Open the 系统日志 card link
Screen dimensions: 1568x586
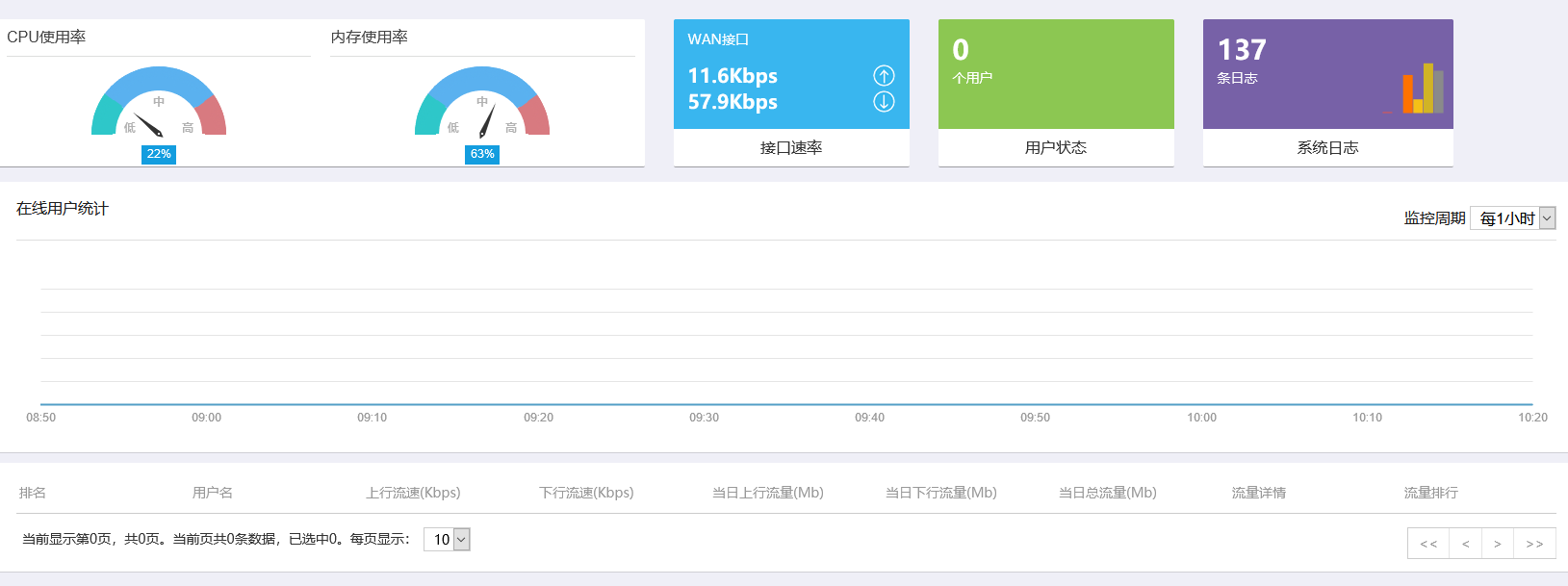[x=1327, y=147]
